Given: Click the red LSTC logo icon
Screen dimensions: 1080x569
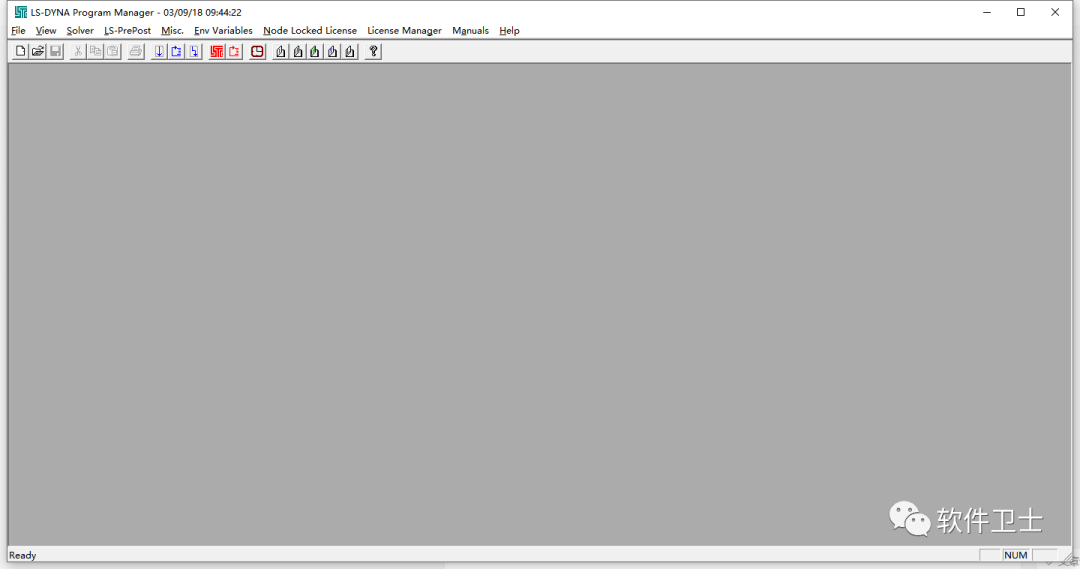Looking at the screenshot, I should point(217,52).
